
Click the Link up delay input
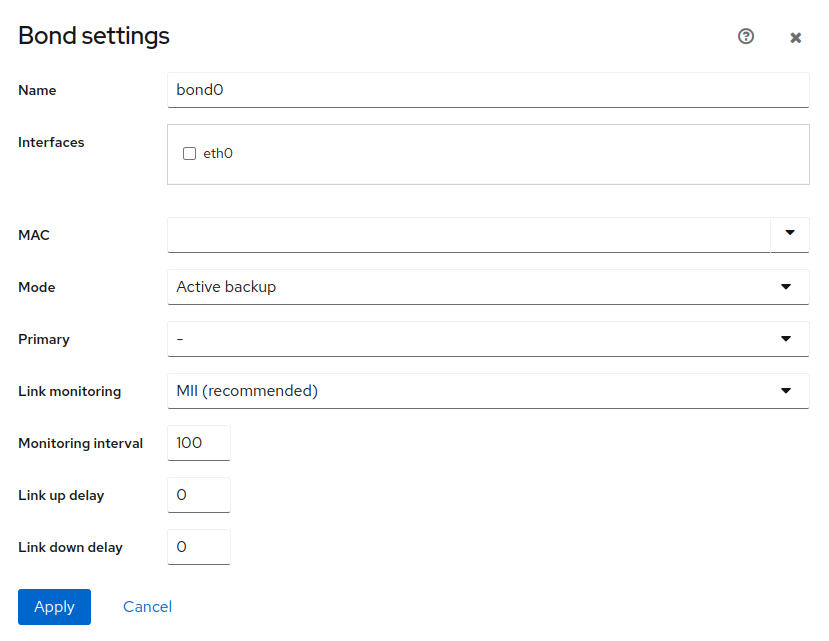[x=199, y=495]
